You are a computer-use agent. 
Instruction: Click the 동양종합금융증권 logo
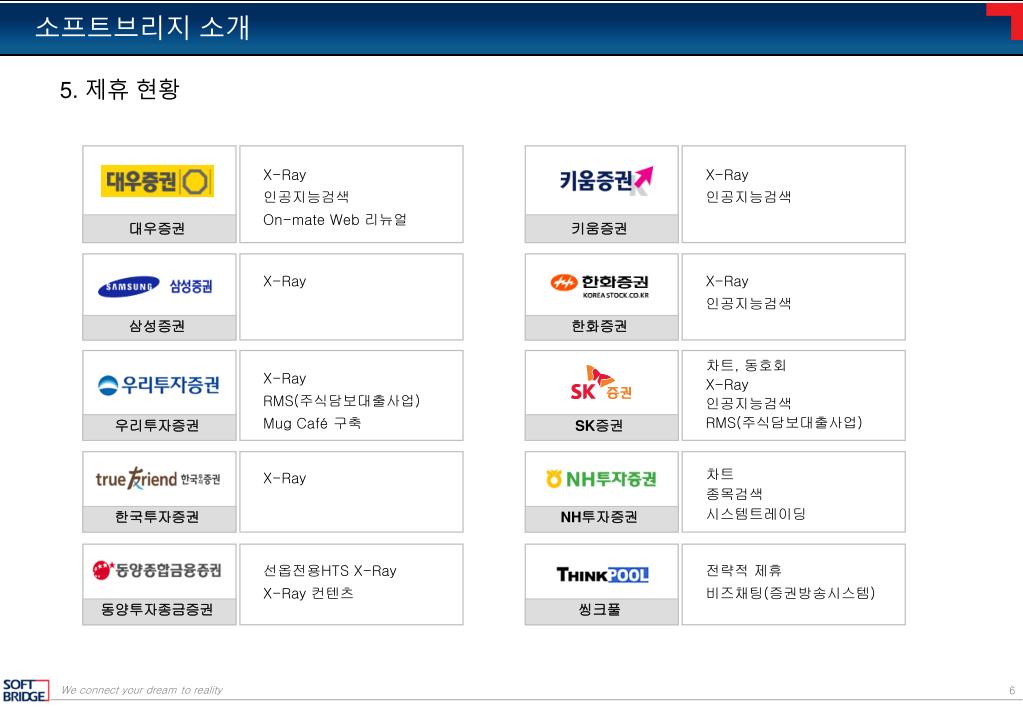click(157, 570)
